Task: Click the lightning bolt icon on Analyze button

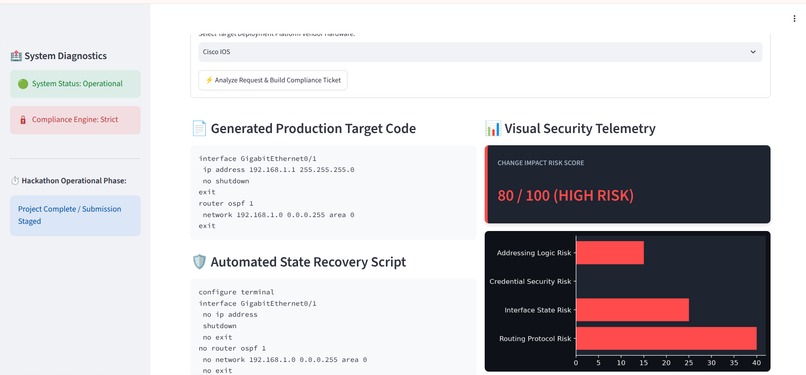Action: (209, 80)
